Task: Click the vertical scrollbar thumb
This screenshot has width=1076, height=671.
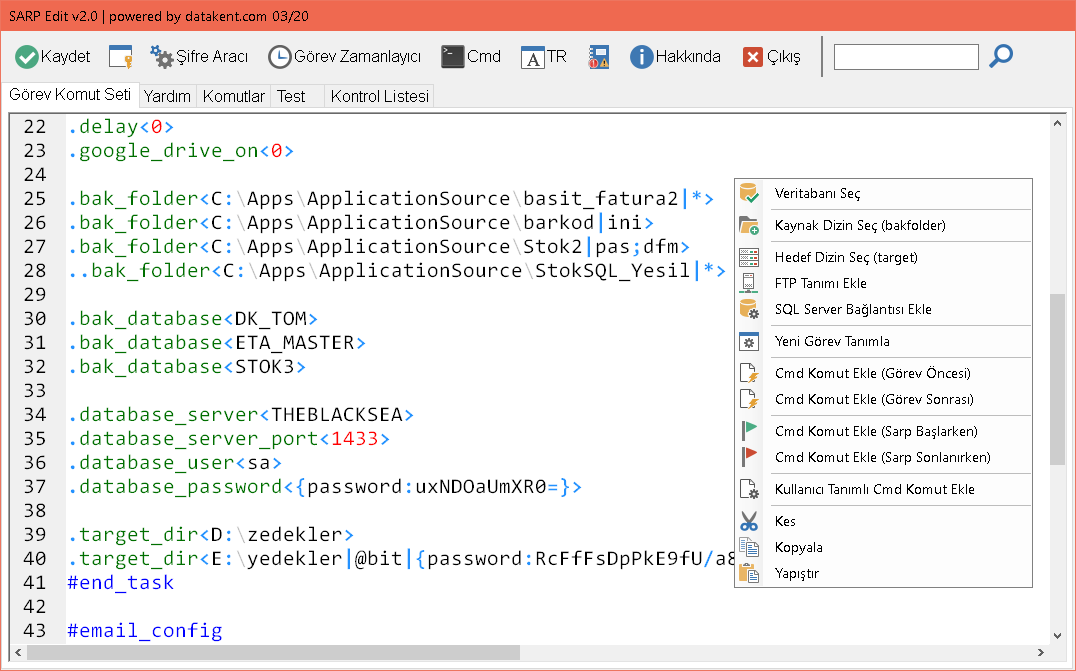Action: (1057, 379)
